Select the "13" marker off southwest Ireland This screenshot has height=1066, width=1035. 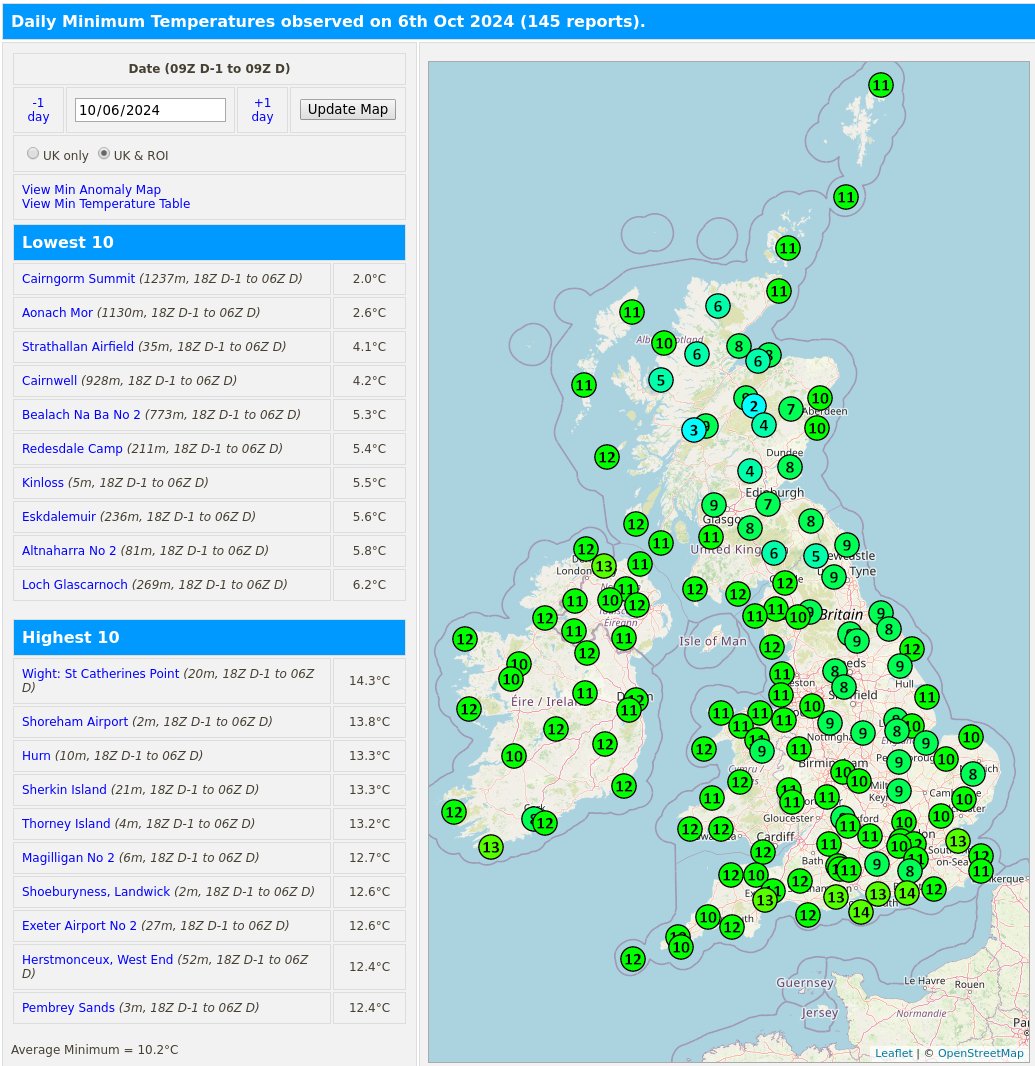491,847
